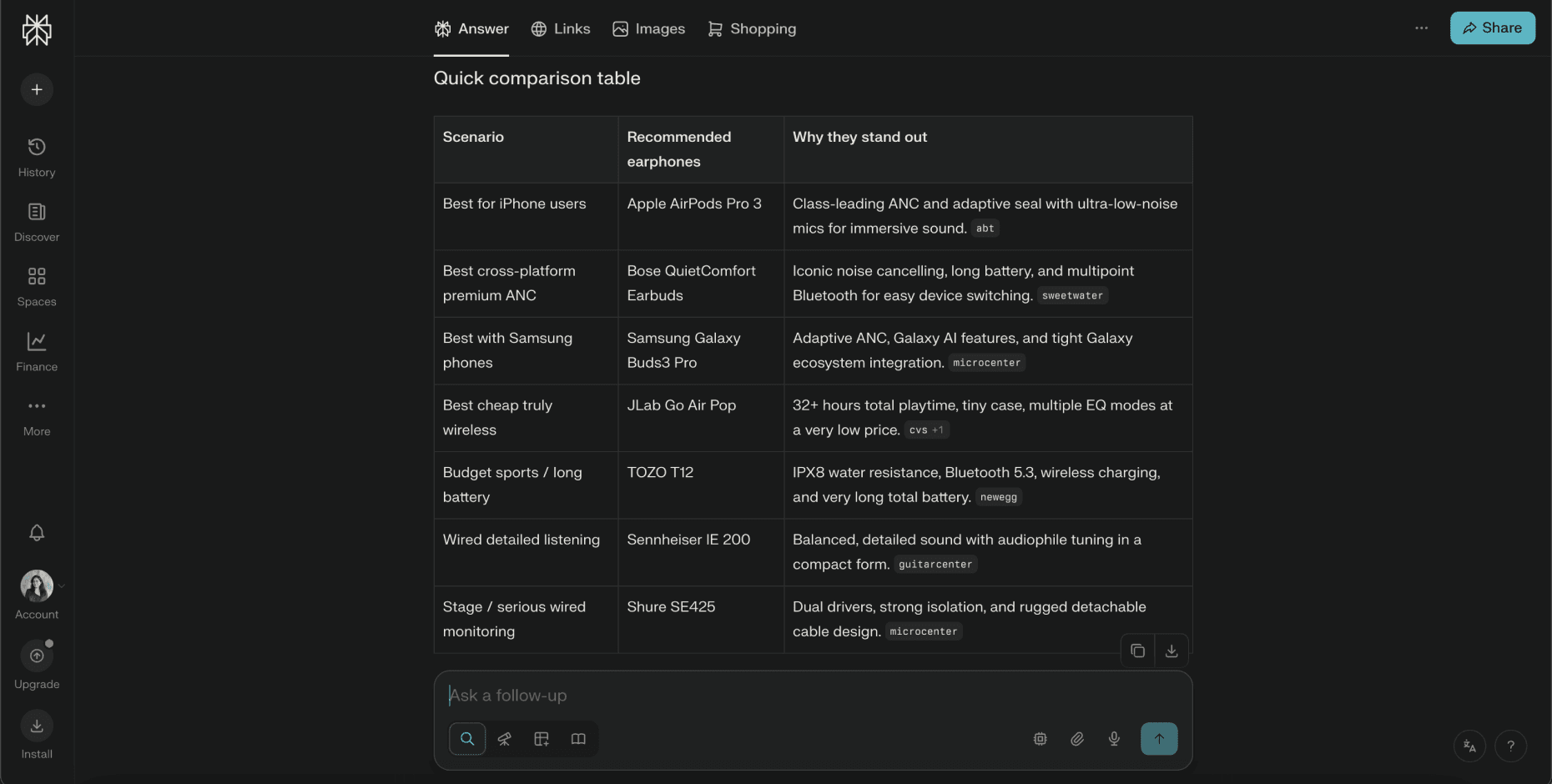Switch to the Images tab

(x=648, y=29)
